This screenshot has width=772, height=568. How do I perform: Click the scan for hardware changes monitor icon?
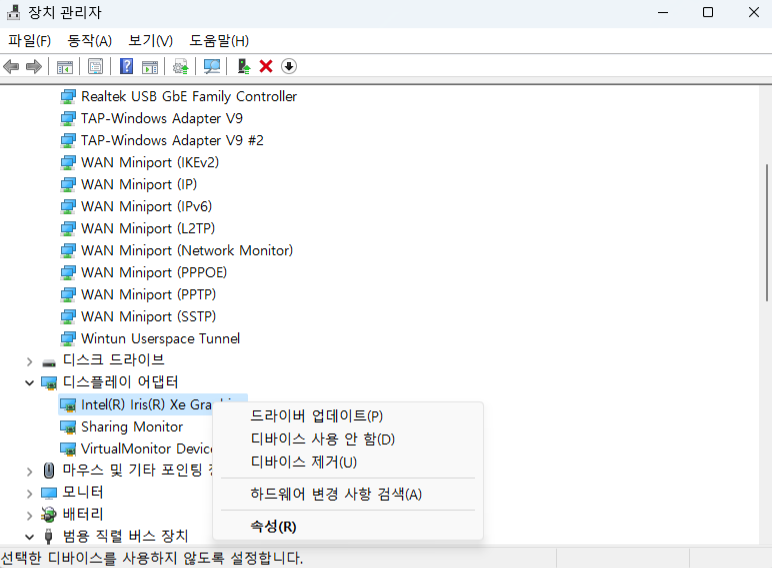click(211, 66)
